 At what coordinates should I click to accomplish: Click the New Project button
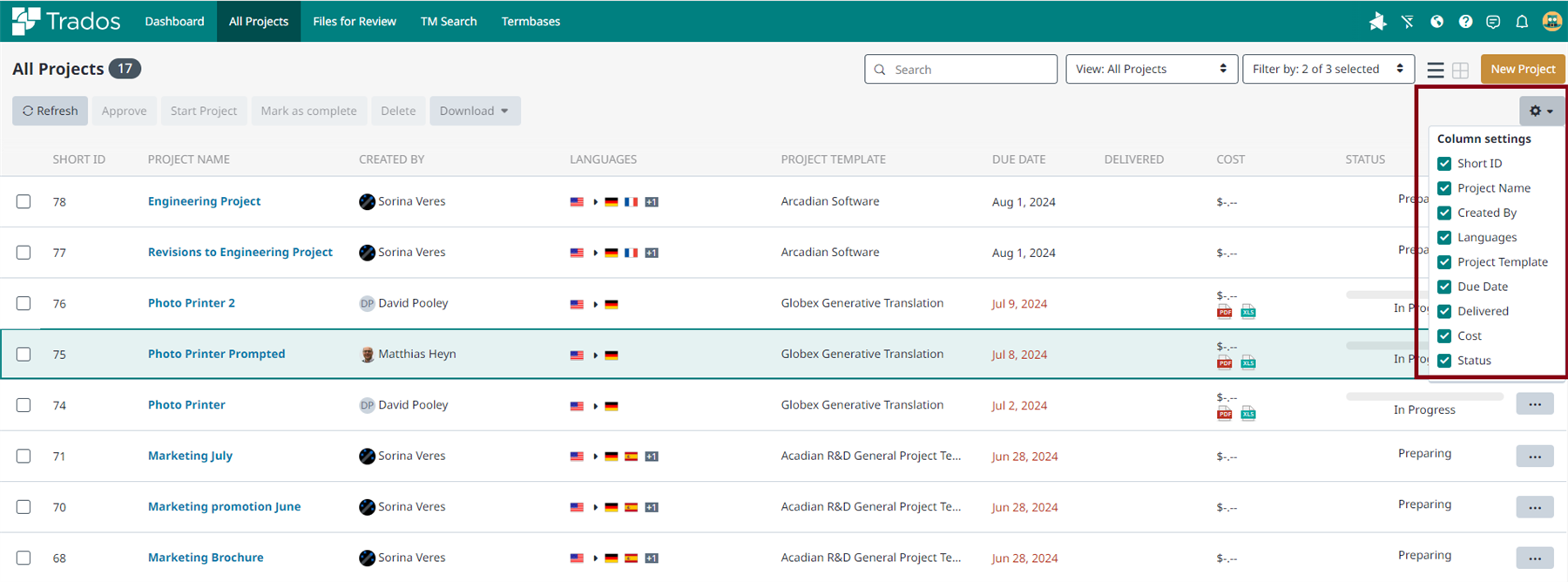tap(1523, 69)
